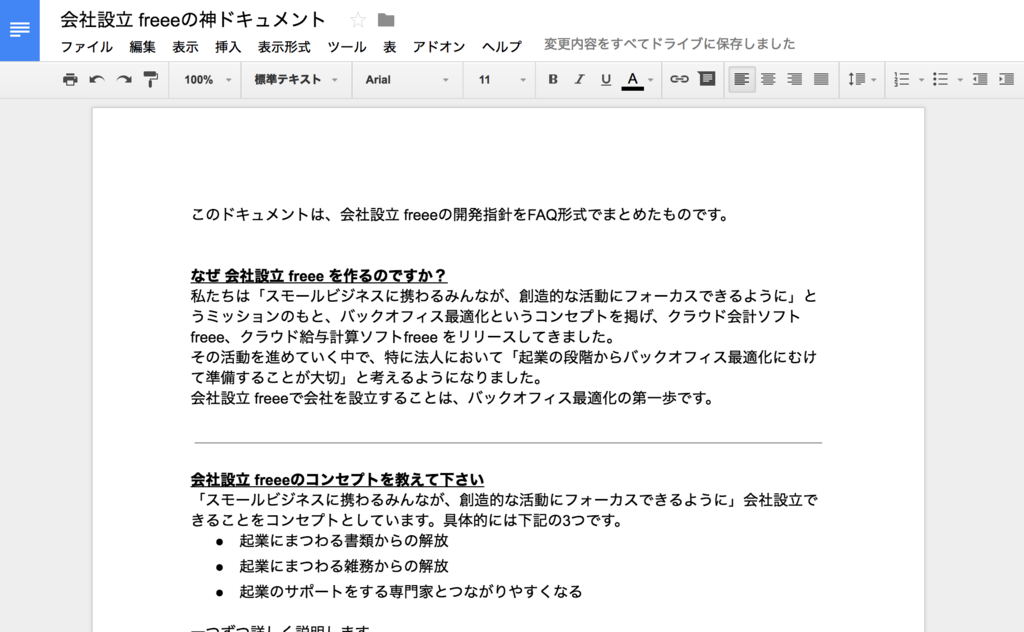Expand numbered list options arrow
Viewport: 1024px width, 632px height.
921,80
